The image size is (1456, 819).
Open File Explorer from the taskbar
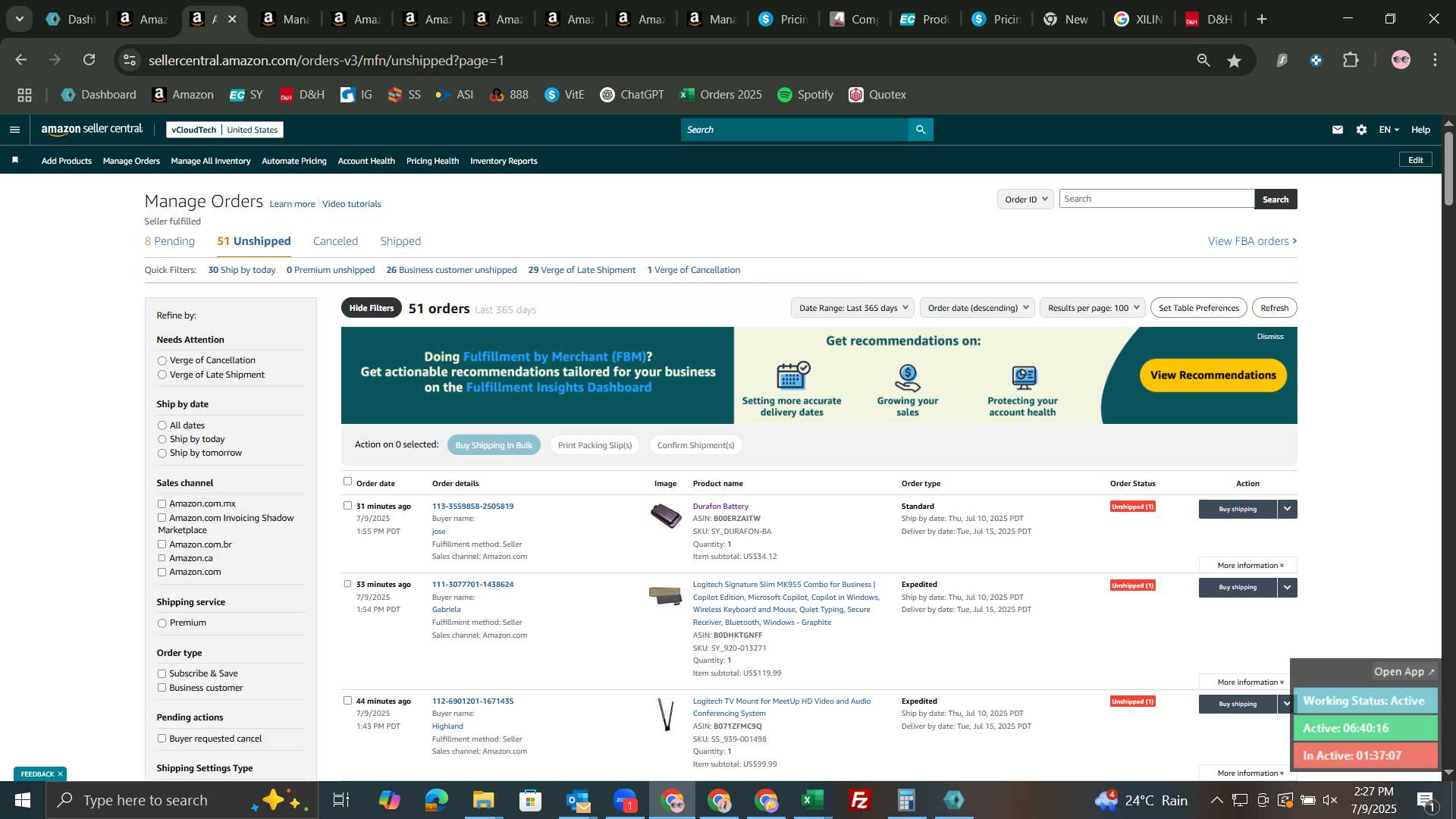(x=483, y=800)
